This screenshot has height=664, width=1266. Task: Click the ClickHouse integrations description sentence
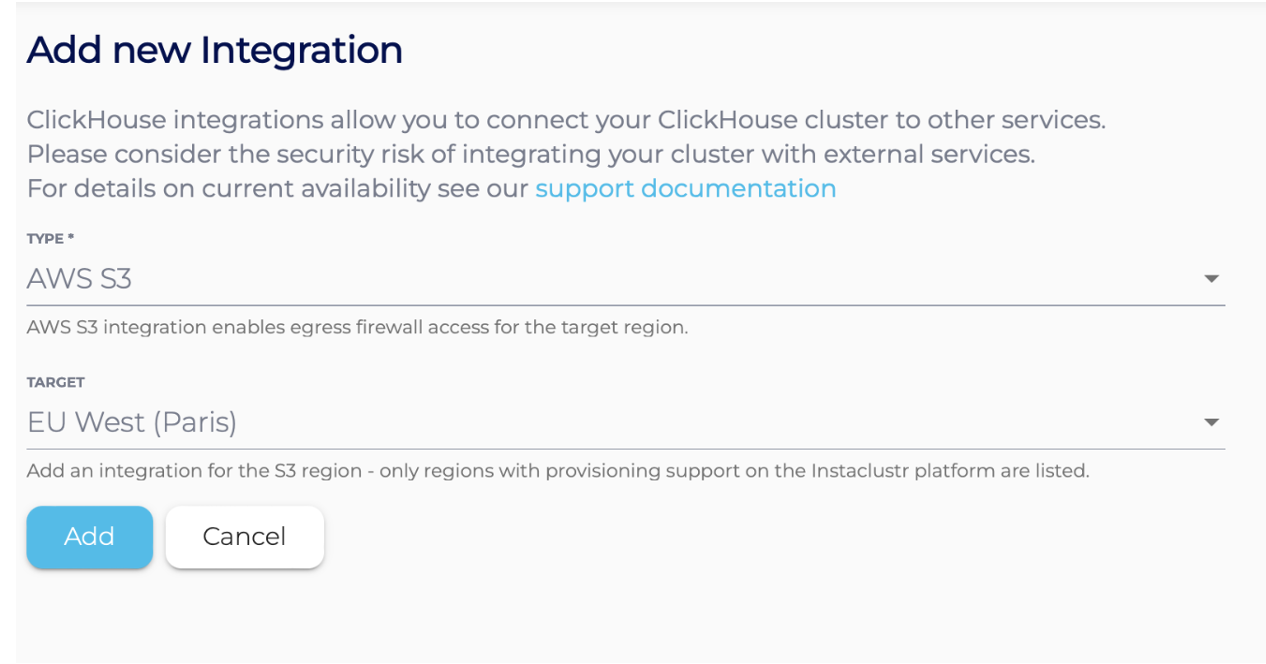tap(565, 121)
